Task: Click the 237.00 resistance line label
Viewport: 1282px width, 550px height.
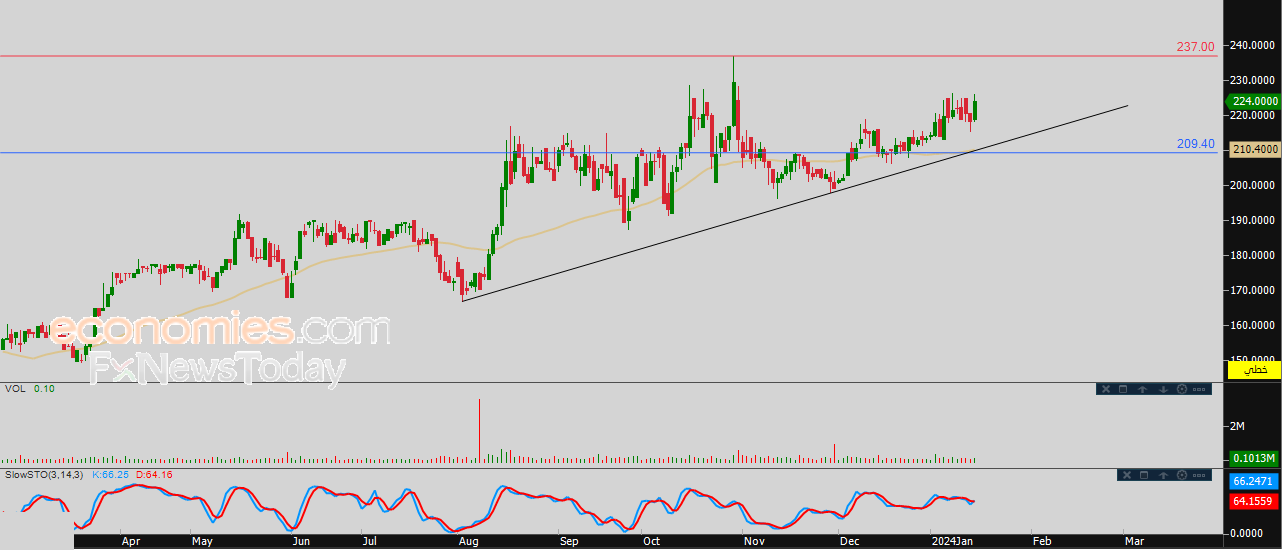Action: pyautogui.click(x=1195, y=47)
